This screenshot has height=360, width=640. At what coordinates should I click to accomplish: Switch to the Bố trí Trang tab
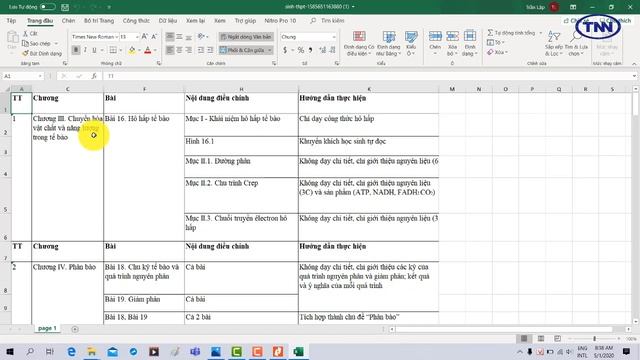[99, 20]
